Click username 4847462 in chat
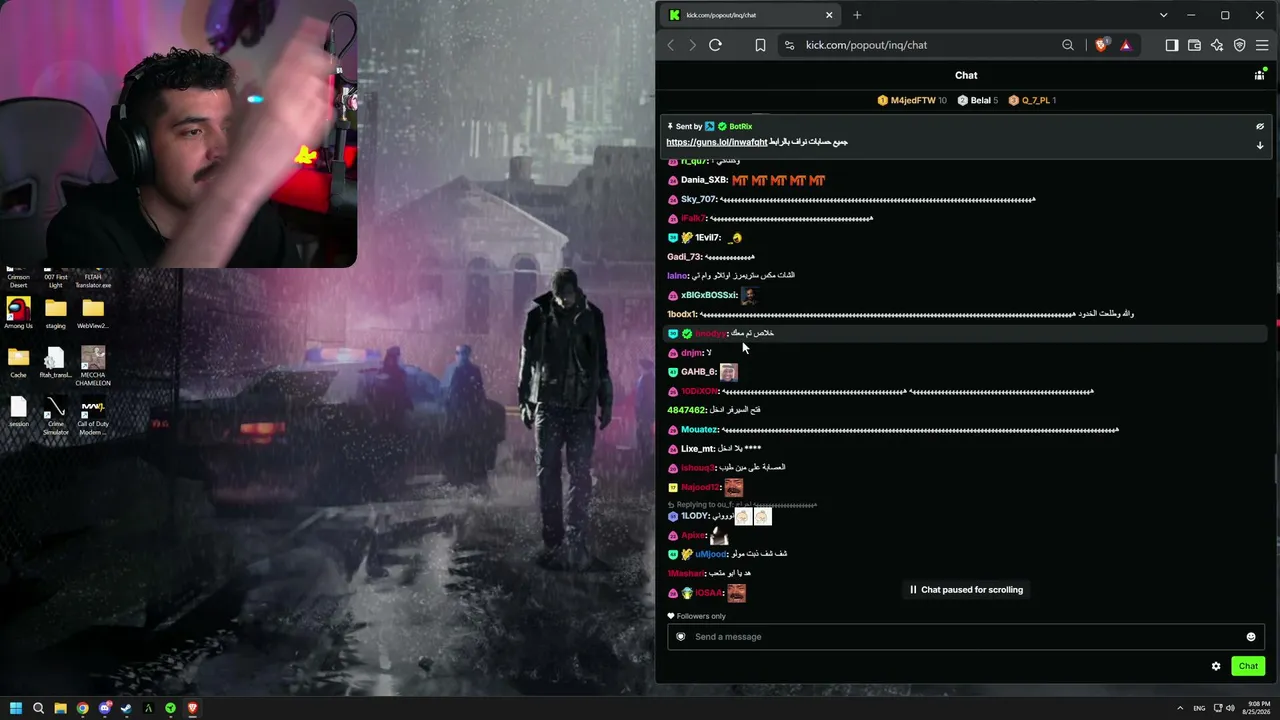 (687, 410)
